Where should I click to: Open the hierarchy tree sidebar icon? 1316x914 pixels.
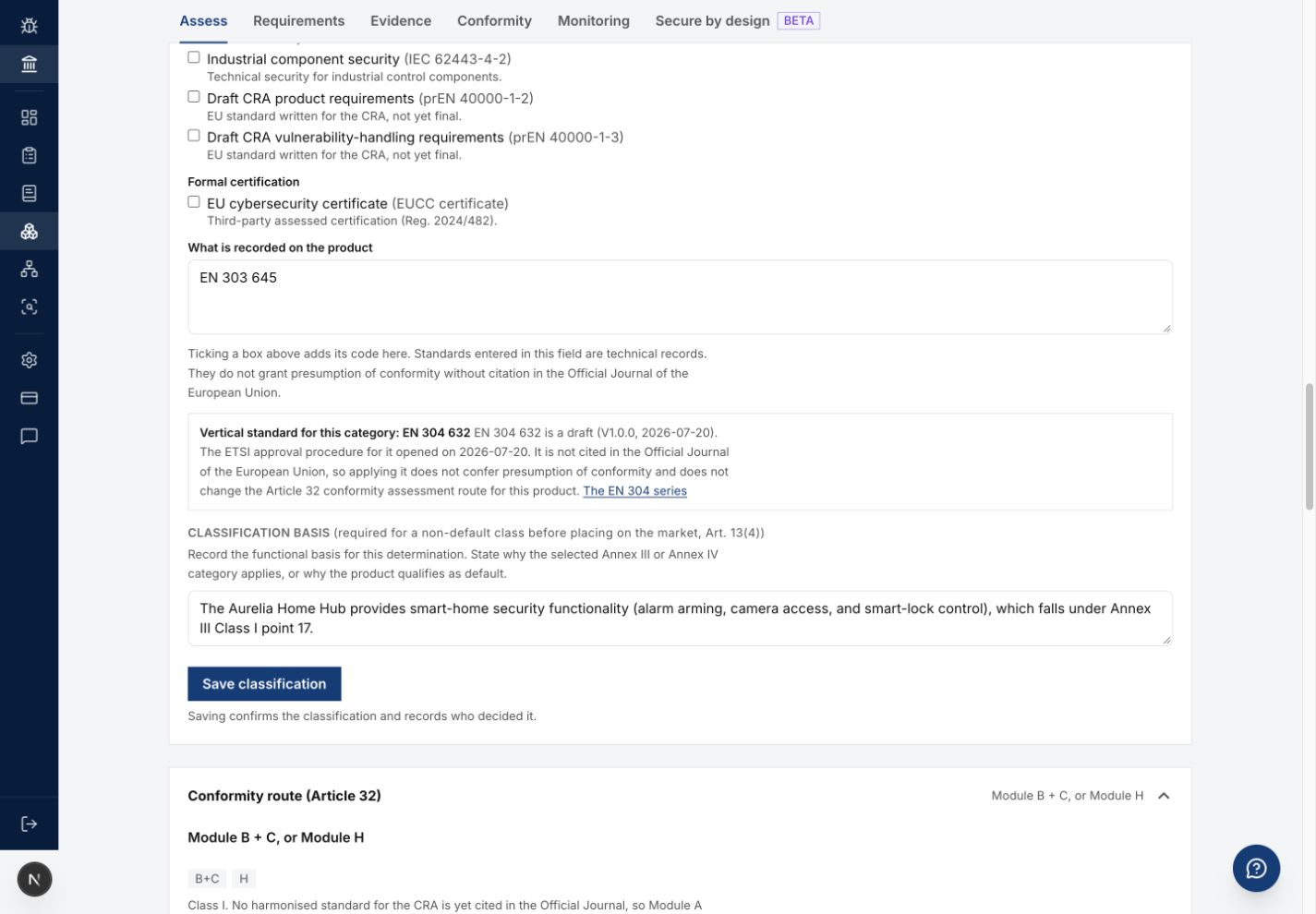coord(29,269)
